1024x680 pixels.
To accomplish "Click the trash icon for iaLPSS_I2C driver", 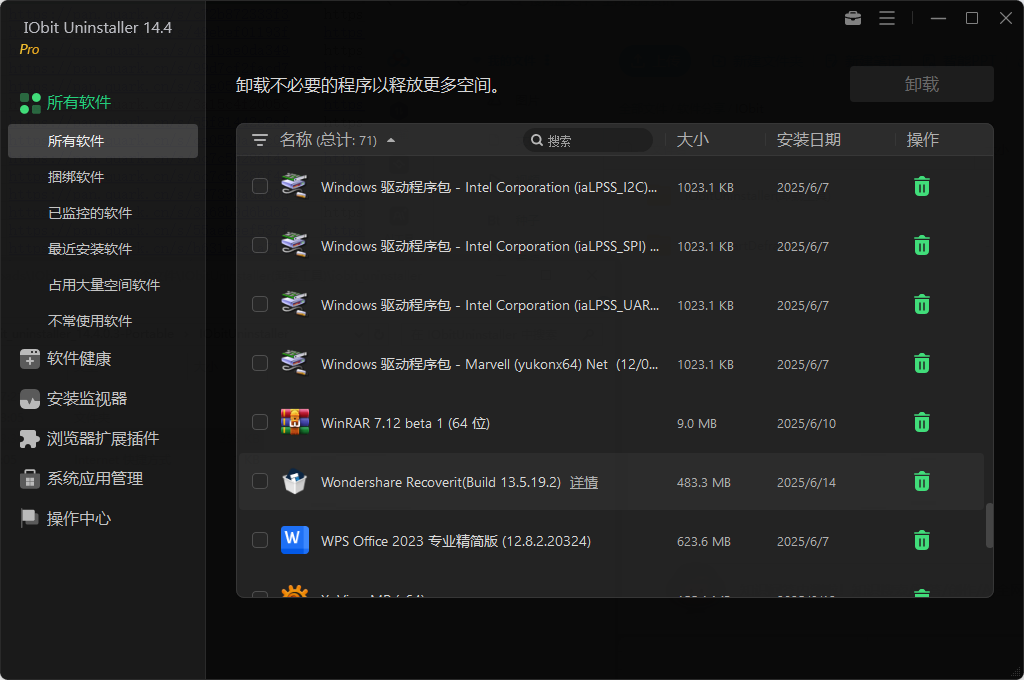I will [921, 187].
